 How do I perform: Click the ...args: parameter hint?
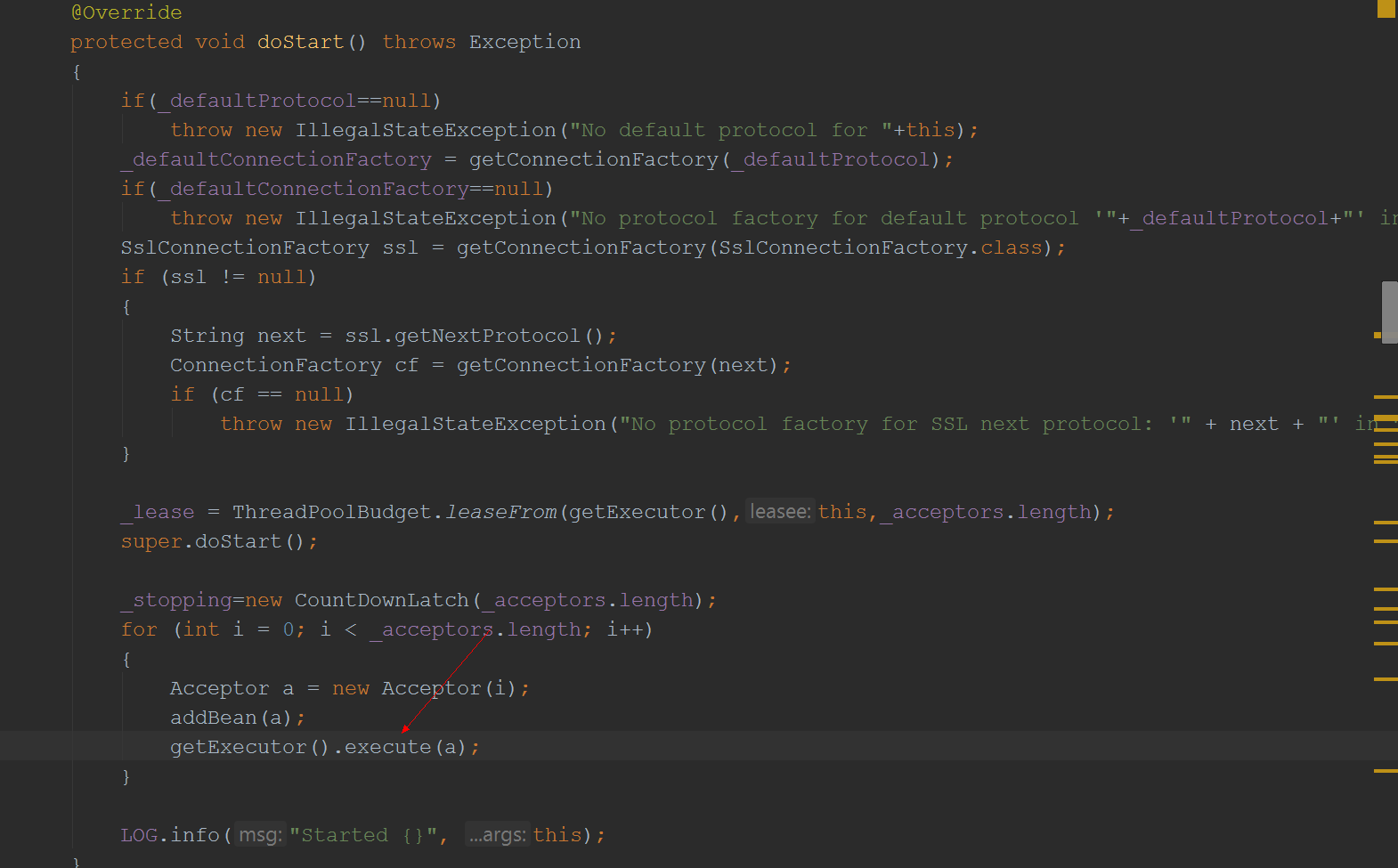click(498, 835)
